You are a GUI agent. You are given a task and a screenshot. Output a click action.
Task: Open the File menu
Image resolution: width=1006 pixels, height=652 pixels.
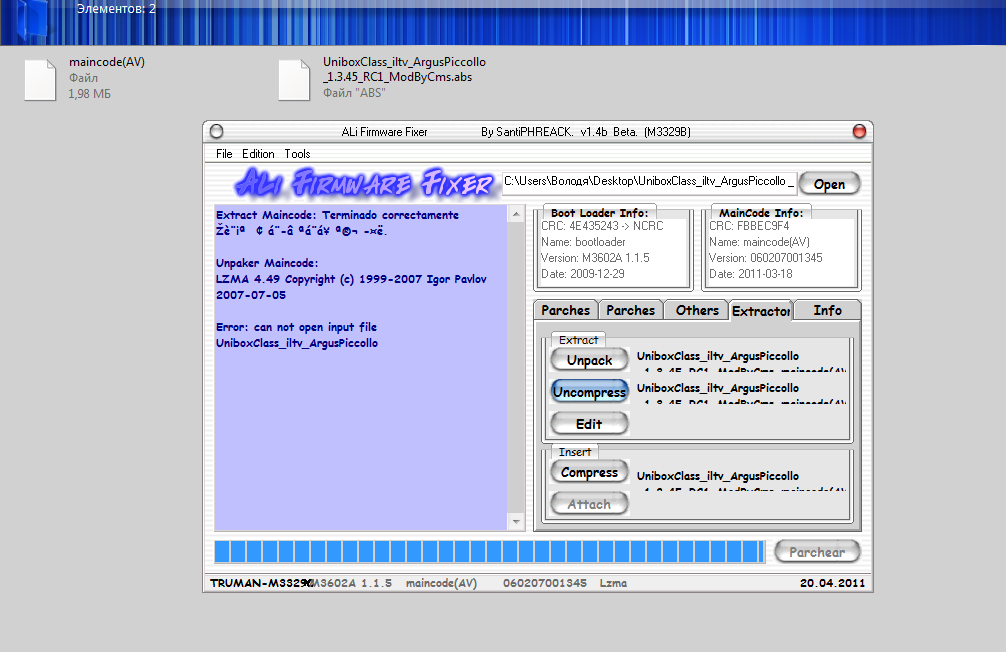click(x=224, y=154)
